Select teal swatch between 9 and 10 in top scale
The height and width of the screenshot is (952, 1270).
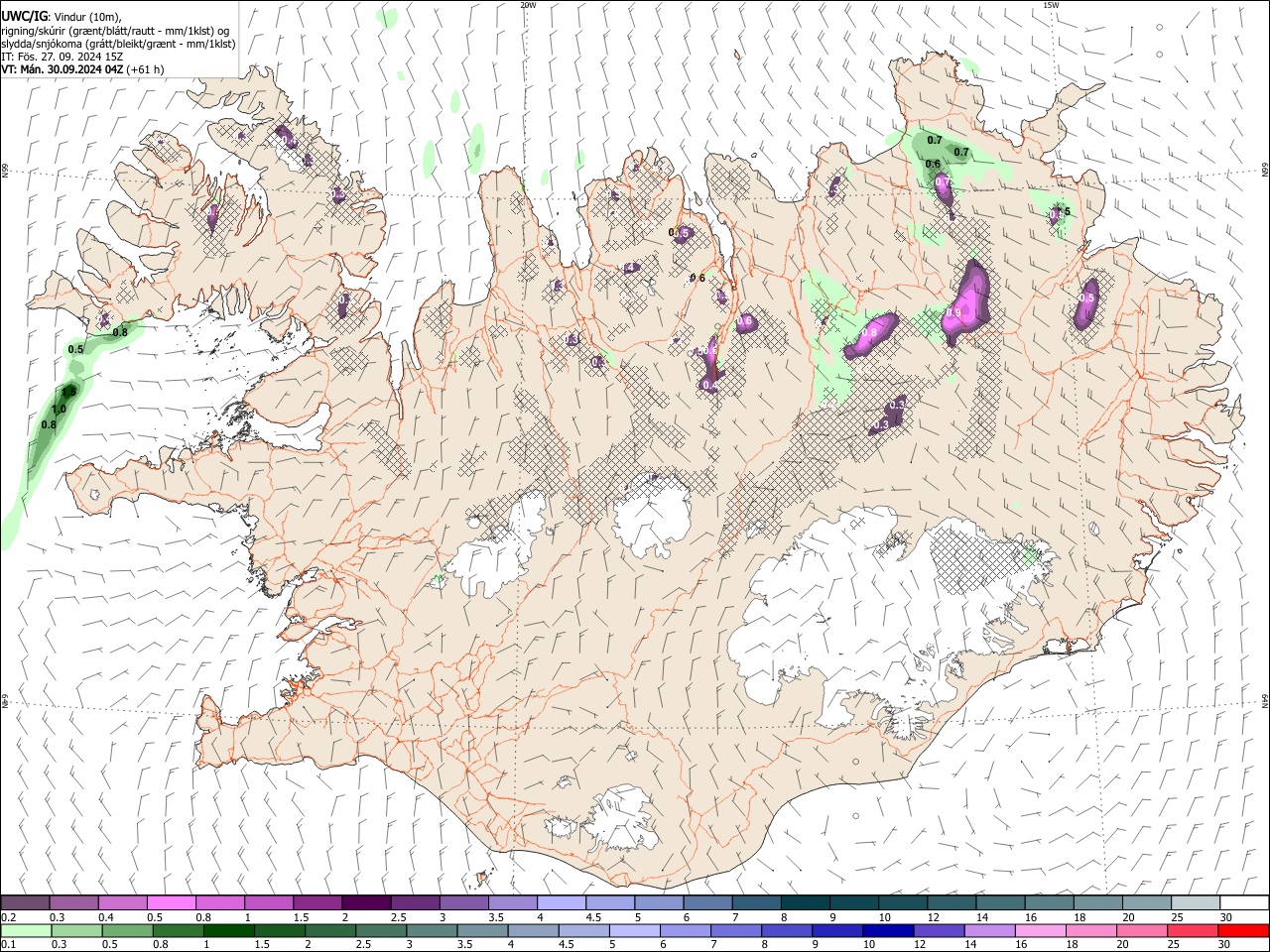tap(854, 902)
